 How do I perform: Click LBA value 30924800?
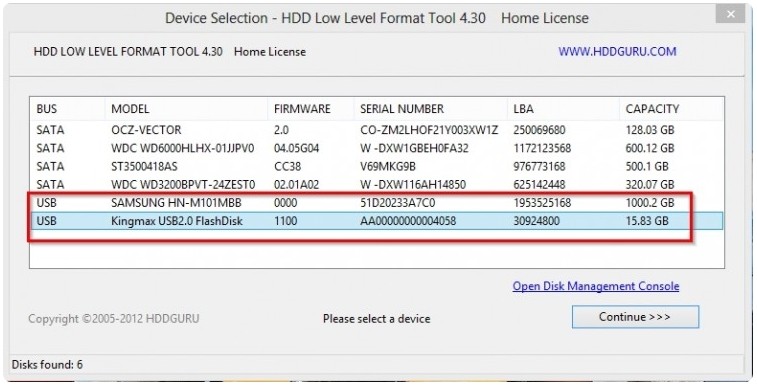pyautogui.click(x=536, y=221)
